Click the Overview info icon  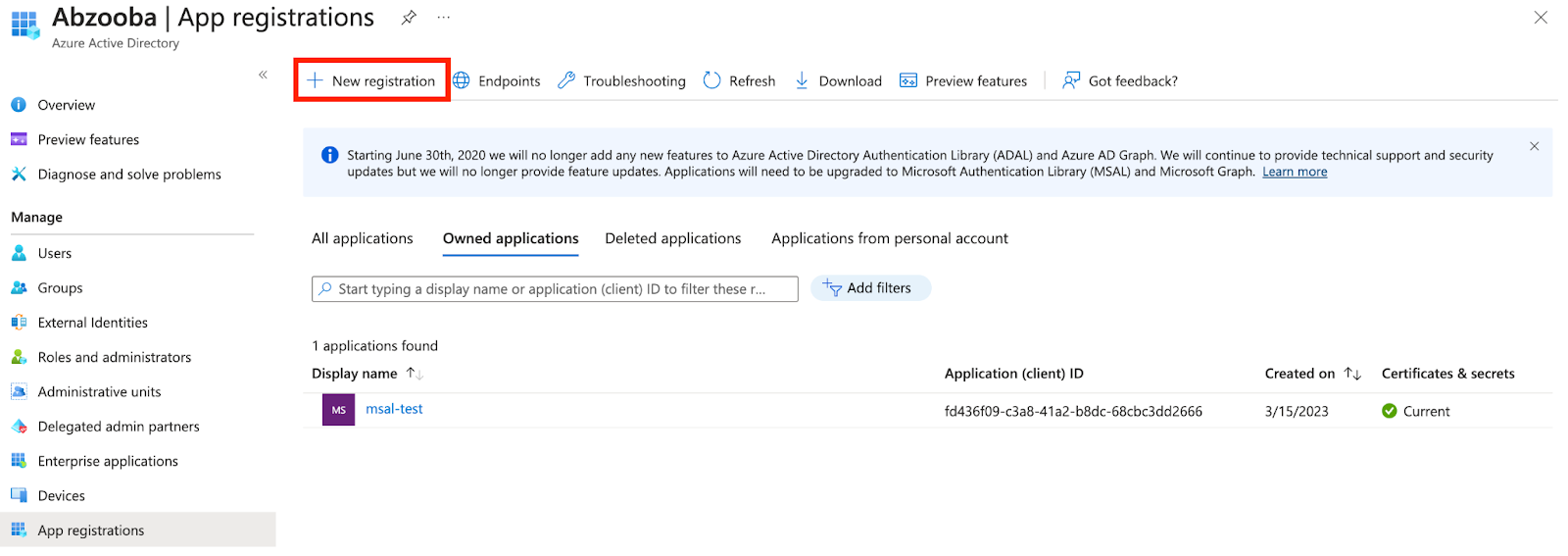point(19,105)
